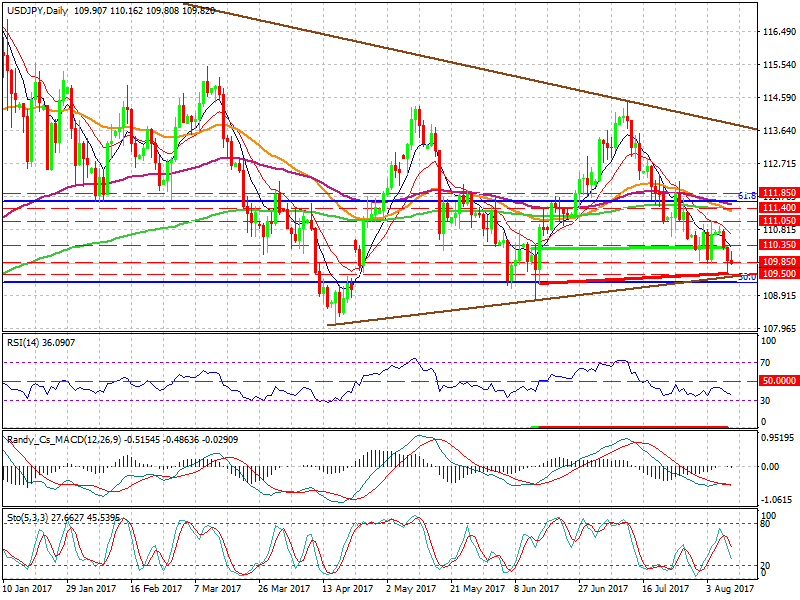Select the 50.0 Fibonacci level label
Viewport: 800px width, 600px height.
click(x=745, y=278)
